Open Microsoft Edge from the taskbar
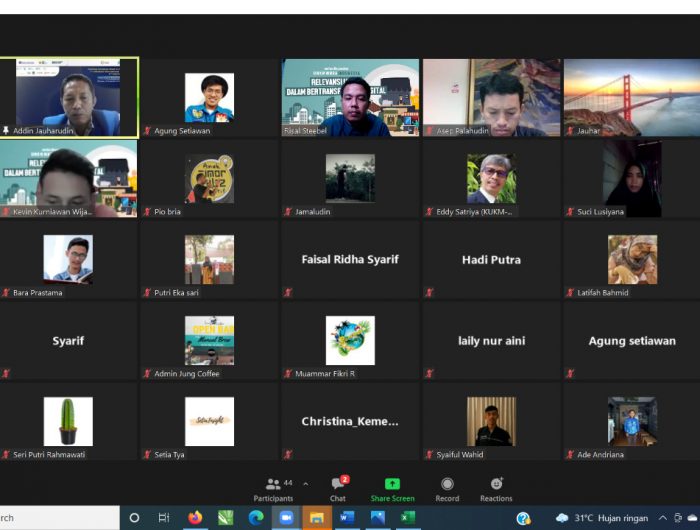Screen dimensions: 700x530 click(x=256, y=517)
